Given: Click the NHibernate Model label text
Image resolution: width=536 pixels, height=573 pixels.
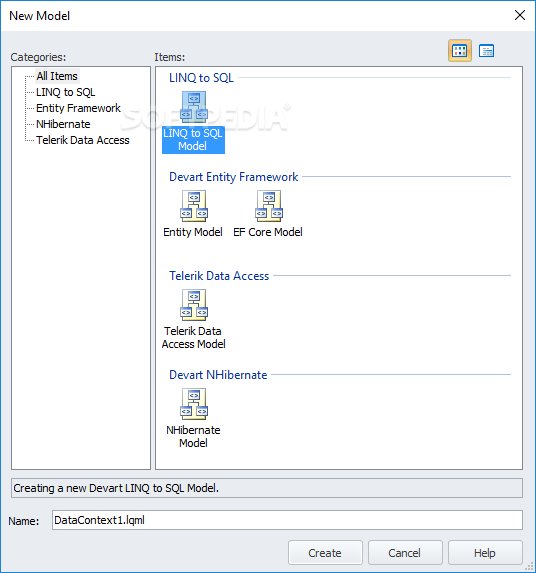Looking at the screenshot, I should 193,436.
